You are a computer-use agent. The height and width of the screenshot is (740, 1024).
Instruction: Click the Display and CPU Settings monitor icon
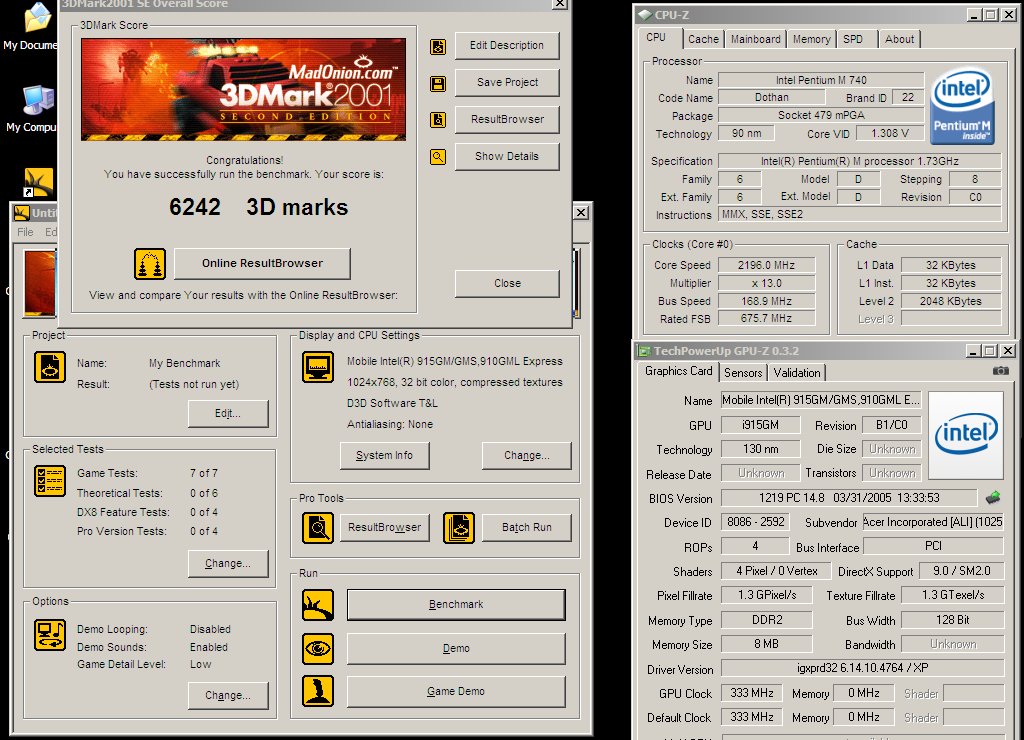318,367
